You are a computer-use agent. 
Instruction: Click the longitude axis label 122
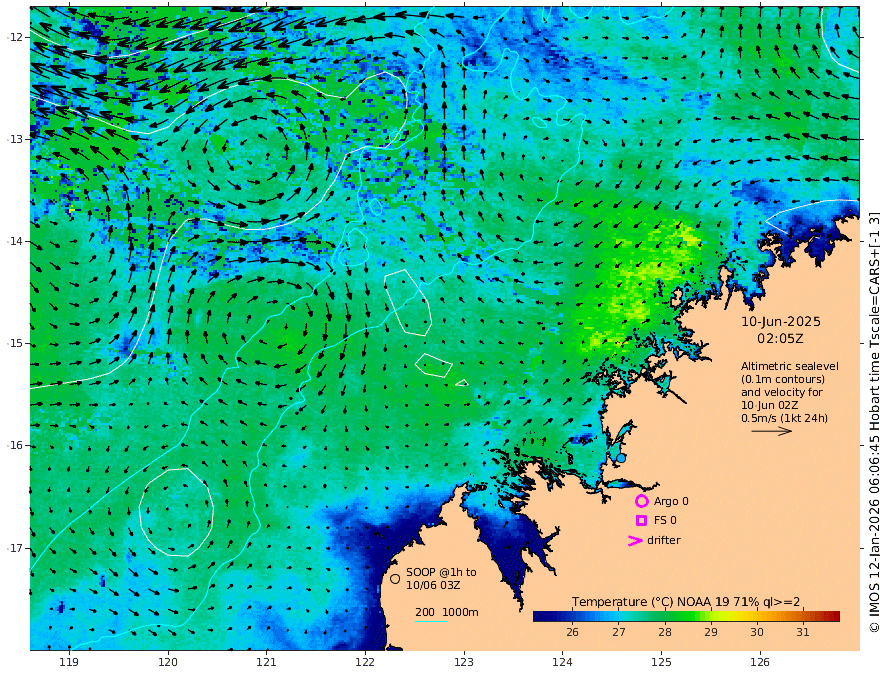tap(365, 663)
